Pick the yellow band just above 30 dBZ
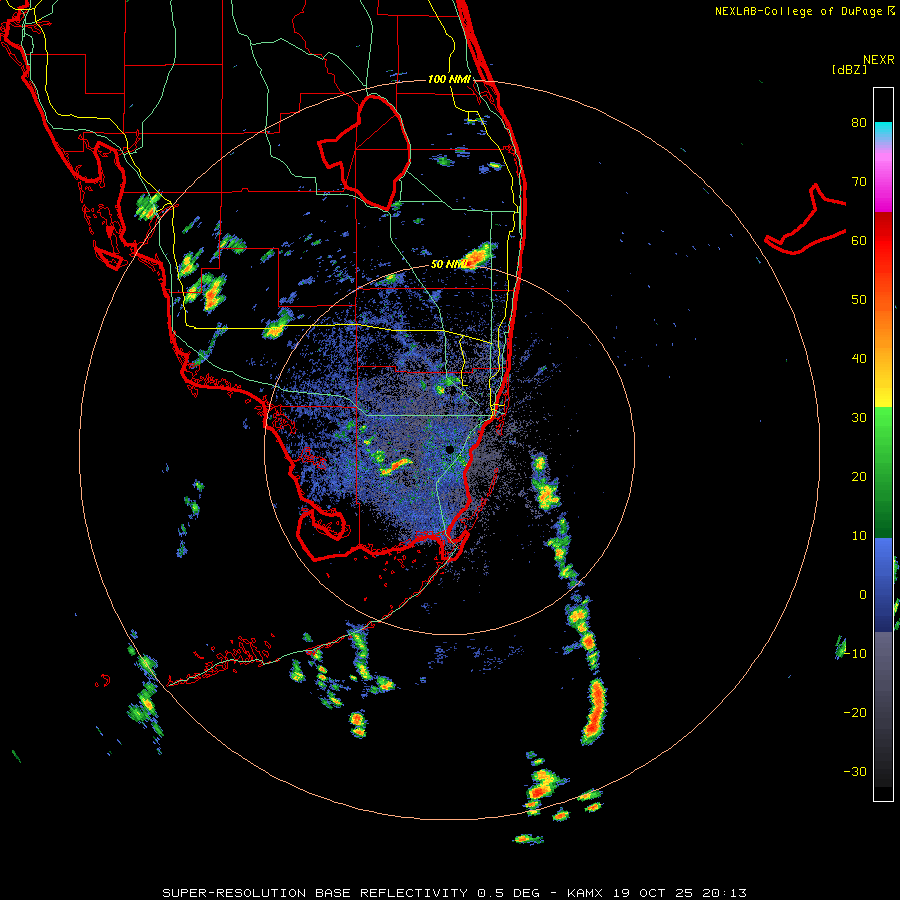Image resolution: width=900 pixels, height=900 pixels. click(x=883, y=397)
